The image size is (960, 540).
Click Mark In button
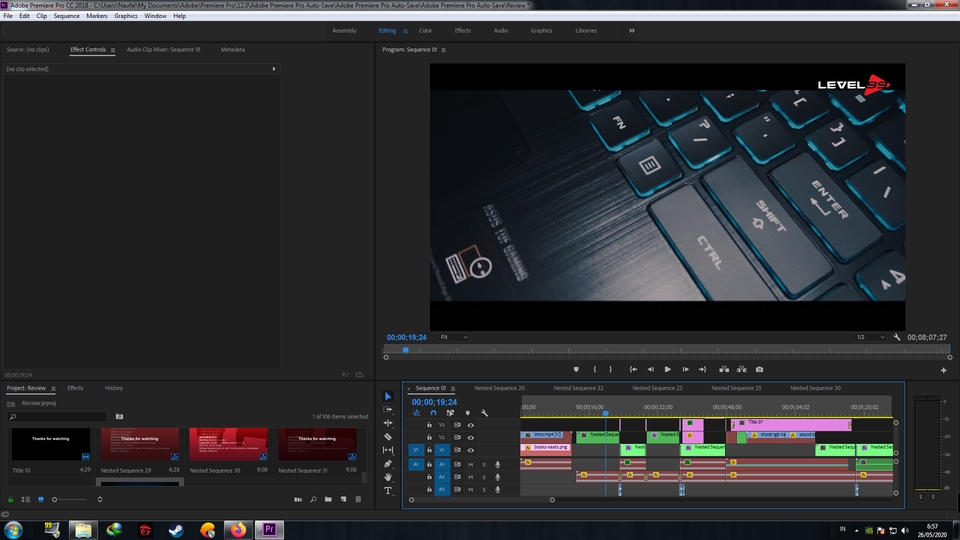(594, 369)
